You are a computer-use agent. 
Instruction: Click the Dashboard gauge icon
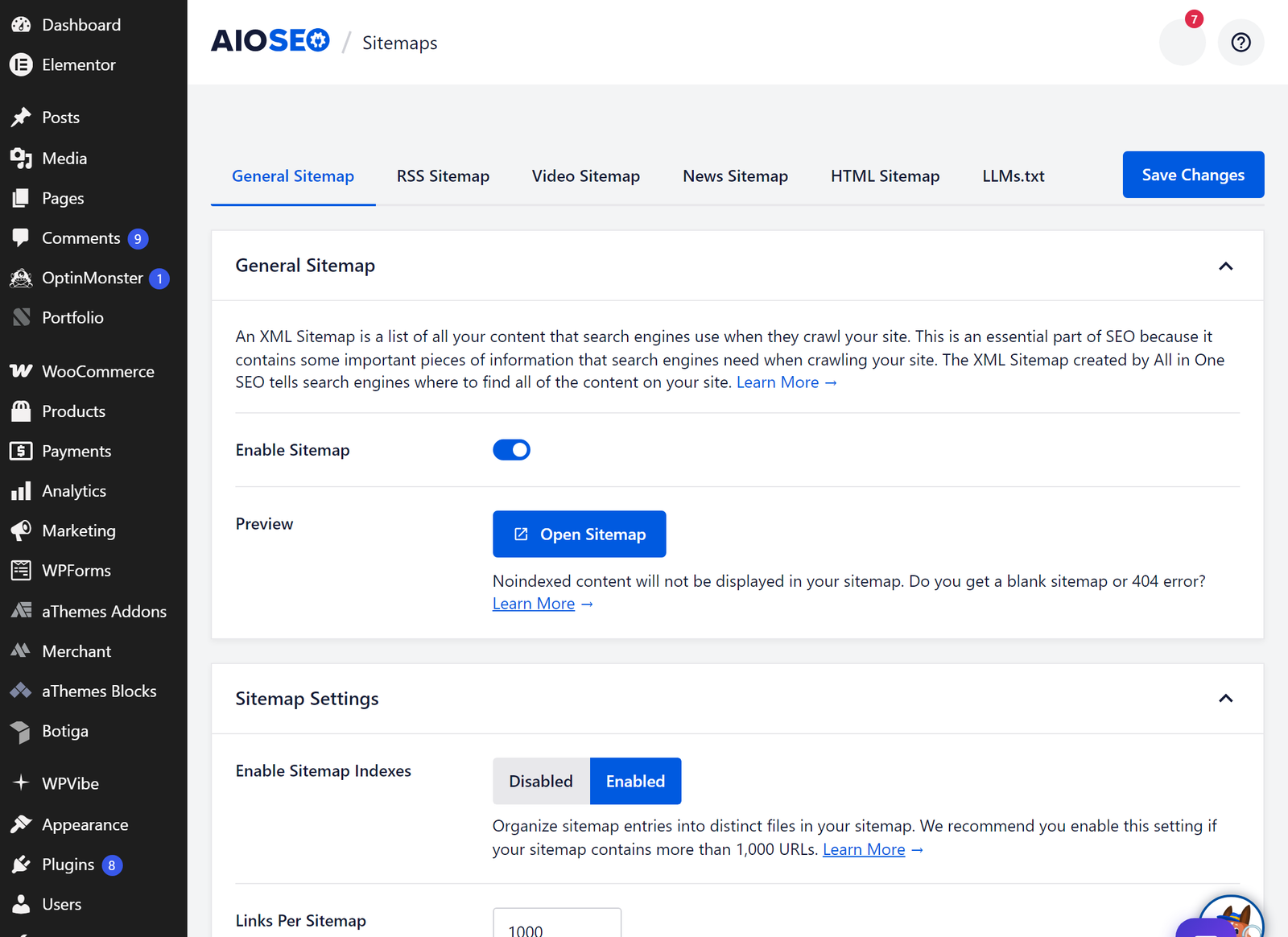(x=21, y=25)
